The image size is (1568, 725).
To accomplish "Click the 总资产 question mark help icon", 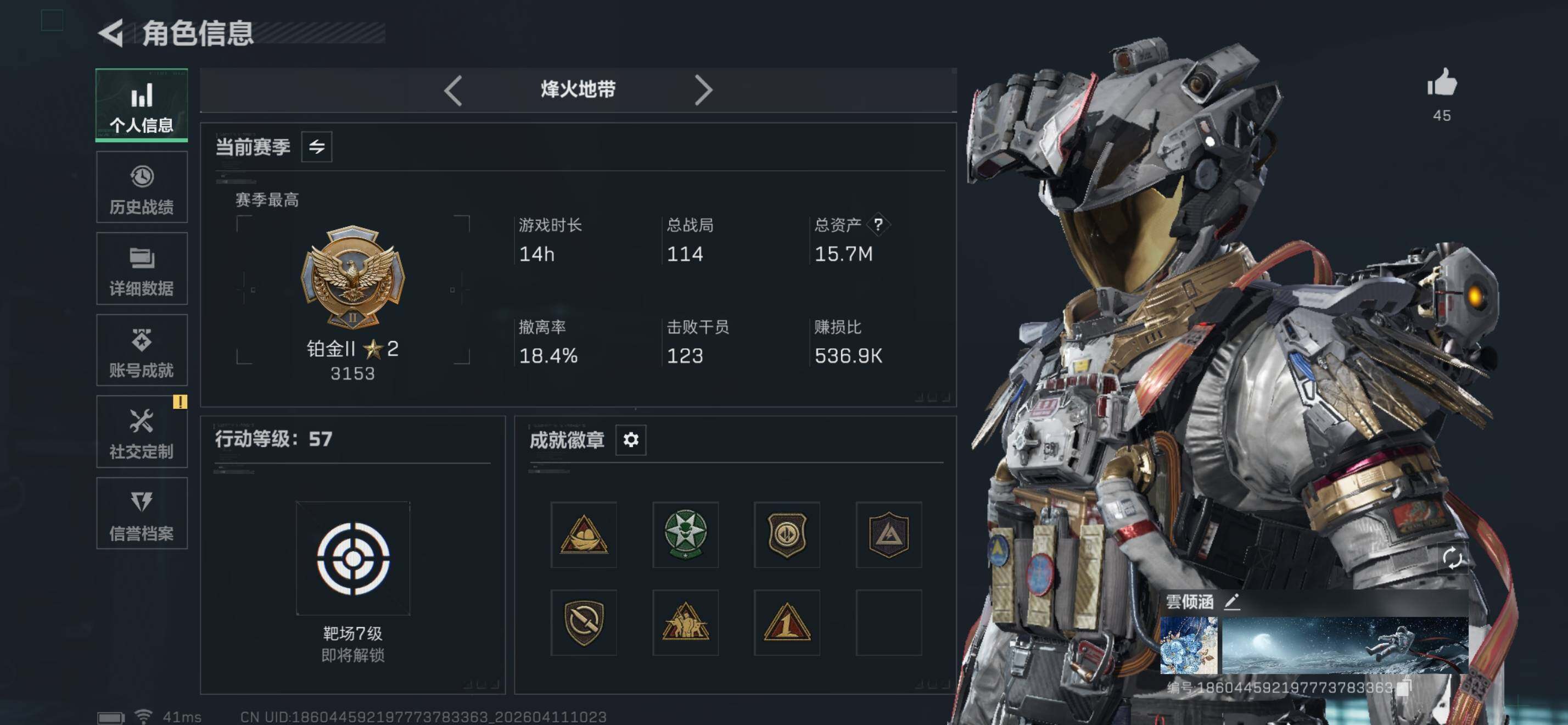I will pyautogui.click(x=878, y=225).
